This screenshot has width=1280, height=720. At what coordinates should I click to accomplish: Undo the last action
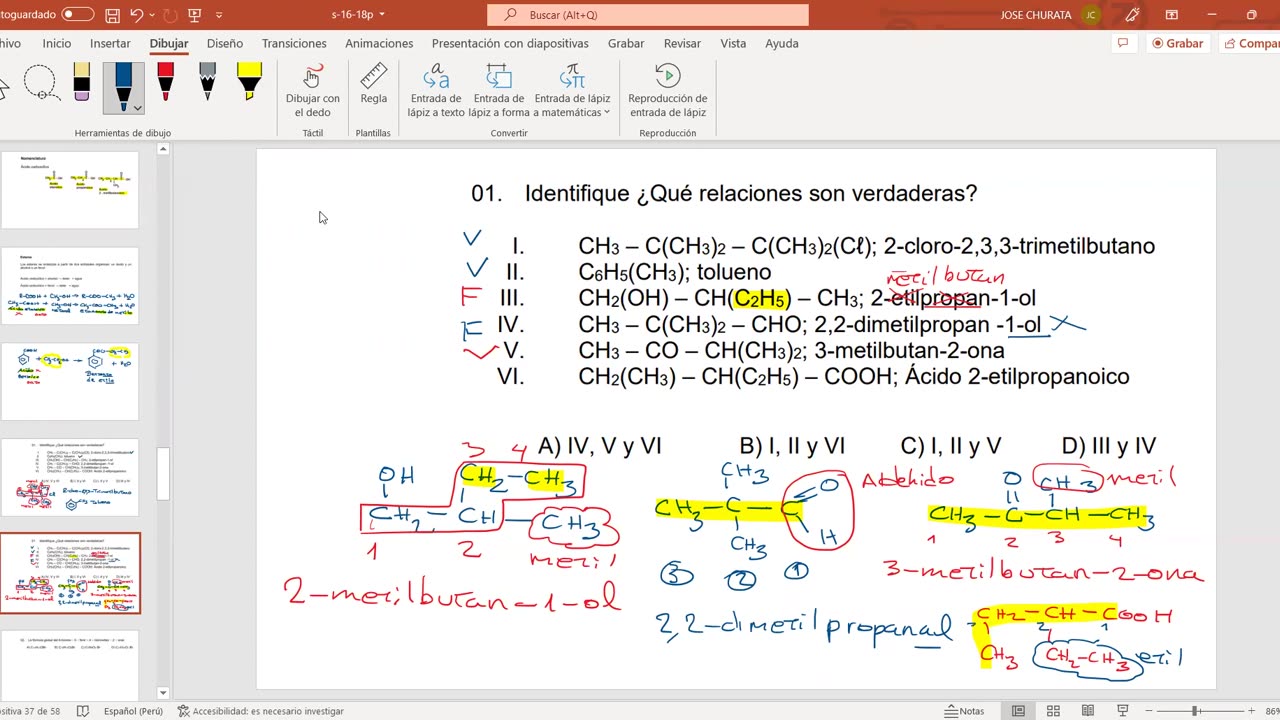137,15
